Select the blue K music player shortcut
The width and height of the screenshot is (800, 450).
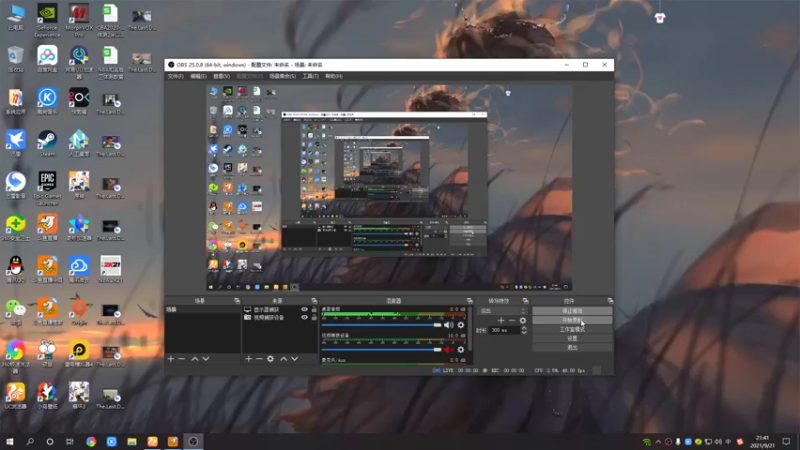(47, 101)
